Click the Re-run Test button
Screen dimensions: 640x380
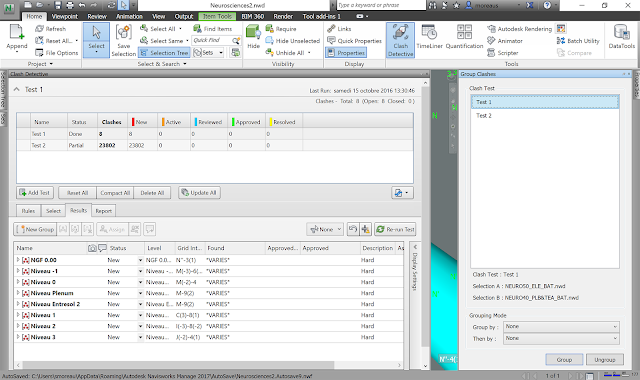click(395, 229)
